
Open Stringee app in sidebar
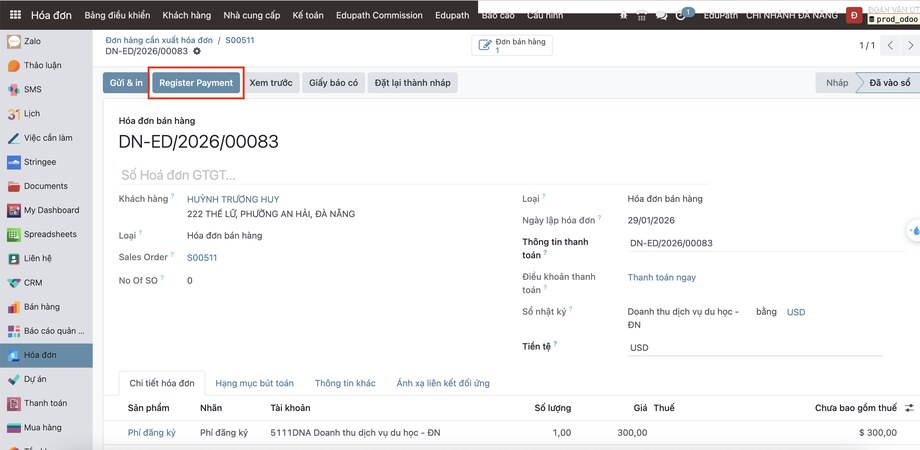click(46, 162)
